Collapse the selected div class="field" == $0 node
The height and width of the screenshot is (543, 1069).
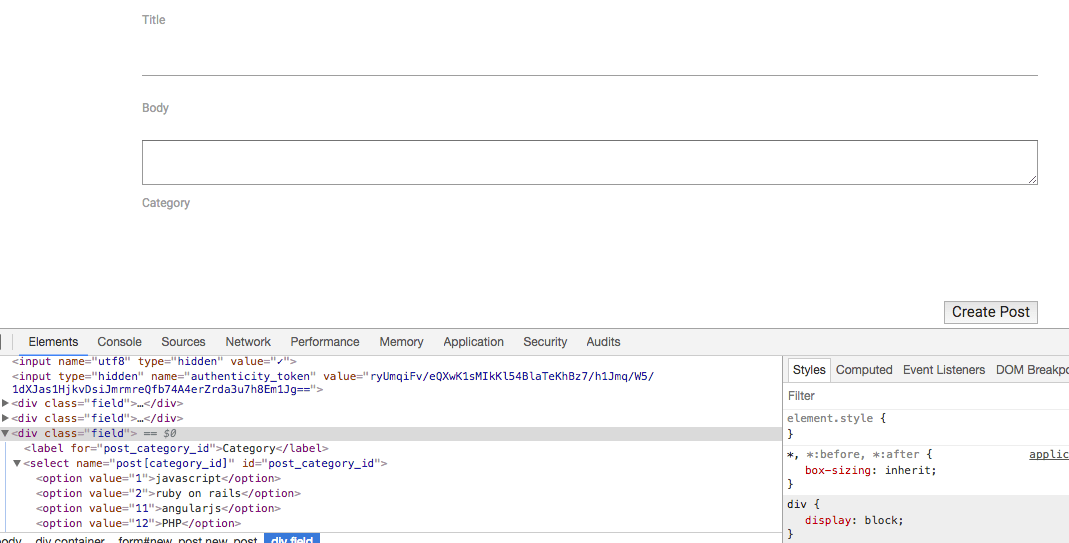pyautogui.click(x=5, y=433)
